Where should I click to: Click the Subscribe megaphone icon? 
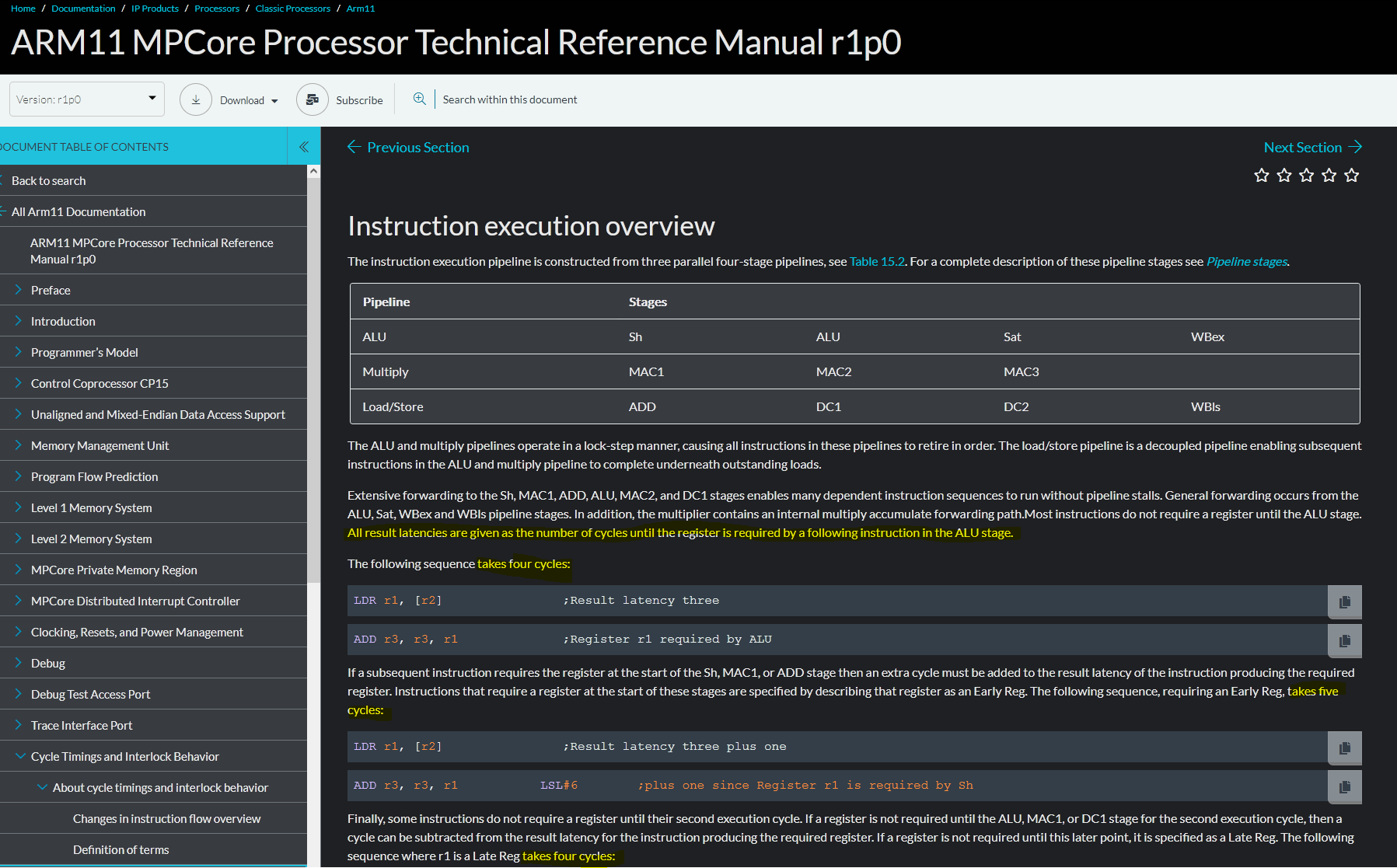click(313, 99)
